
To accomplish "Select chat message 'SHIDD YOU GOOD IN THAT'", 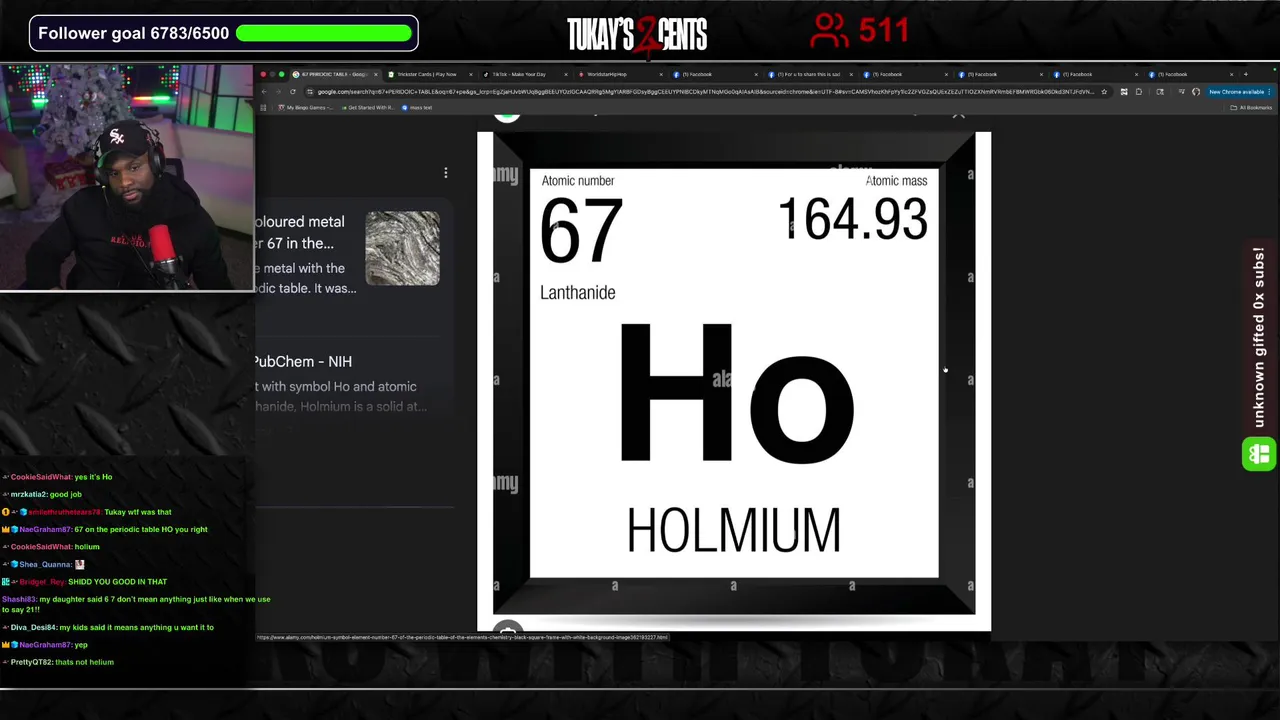I will (117, 582).
